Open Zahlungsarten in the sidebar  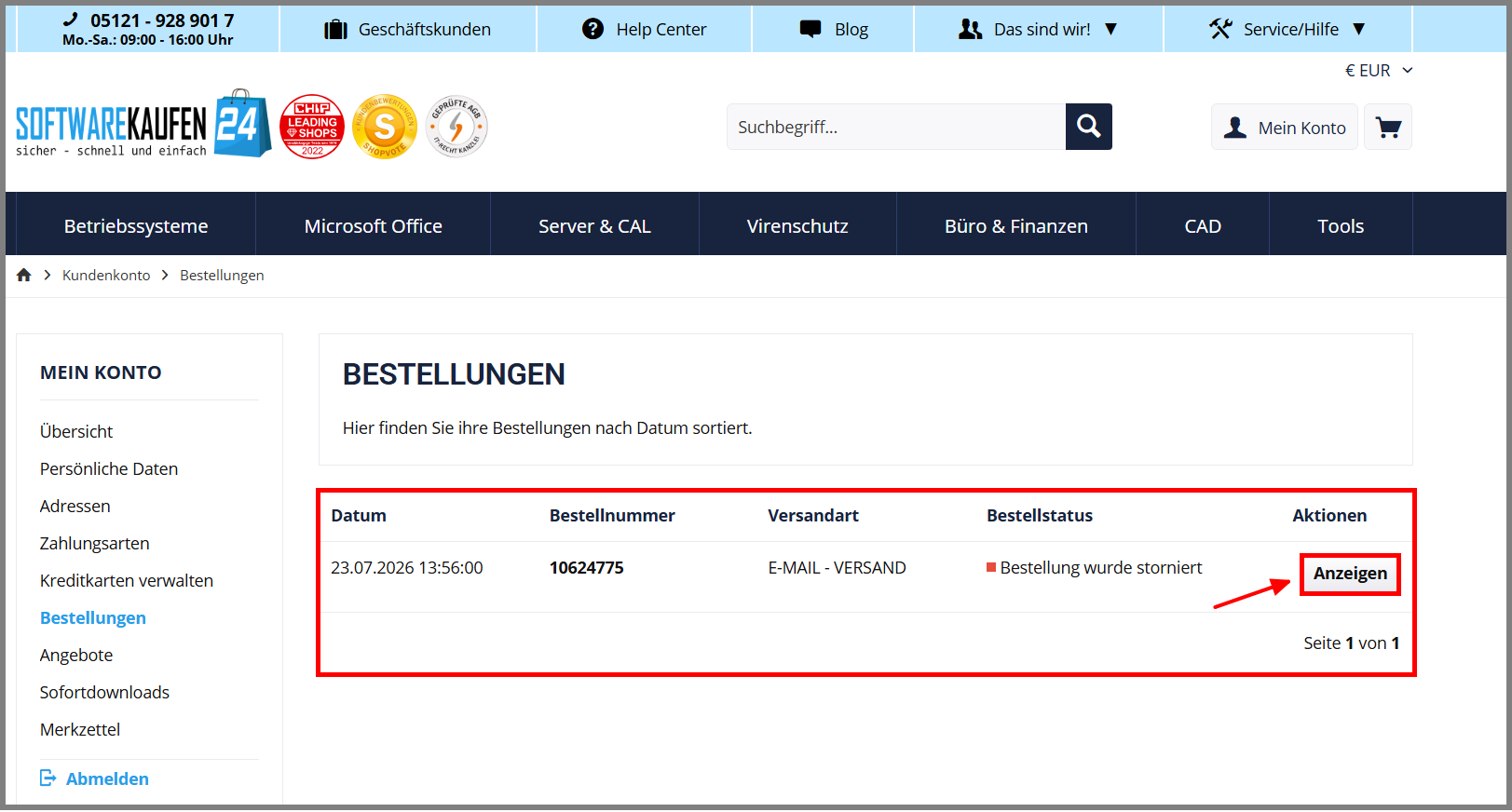[95, 543]
